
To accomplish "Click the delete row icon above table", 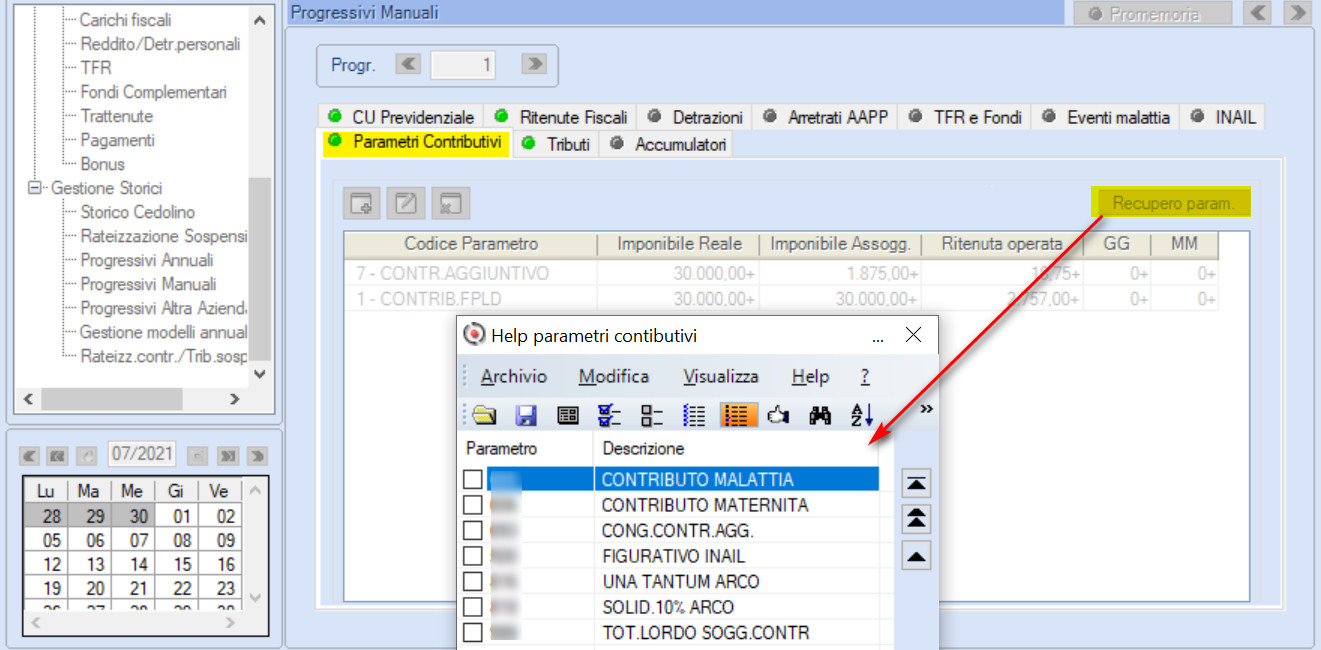I will pos(451,203).
